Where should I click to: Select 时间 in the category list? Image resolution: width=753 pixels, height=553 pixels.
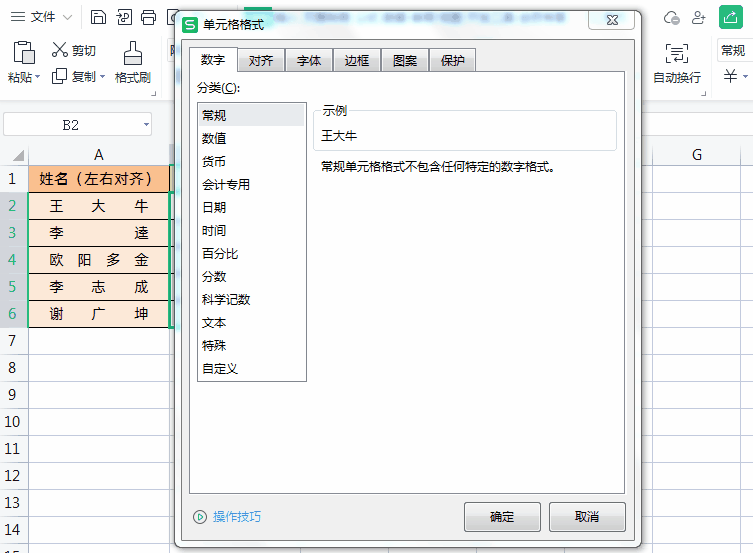251,230
